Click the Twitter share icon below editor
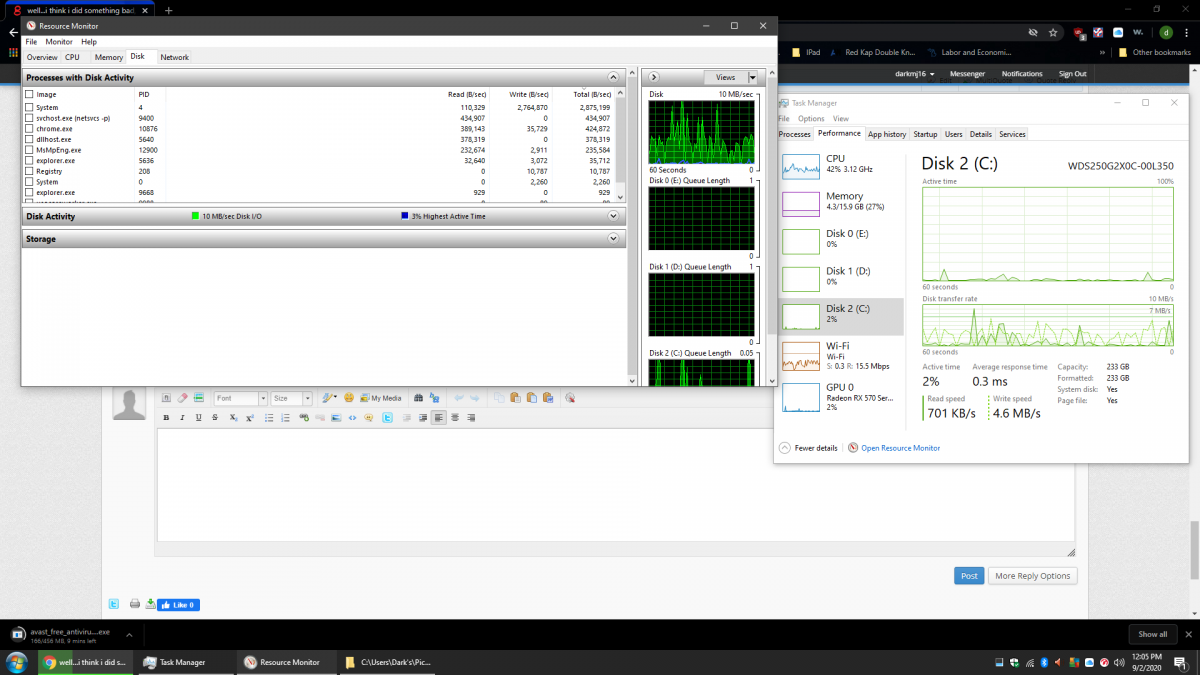This screenshot has height=675, width=1200. click(x=113, y=604)
